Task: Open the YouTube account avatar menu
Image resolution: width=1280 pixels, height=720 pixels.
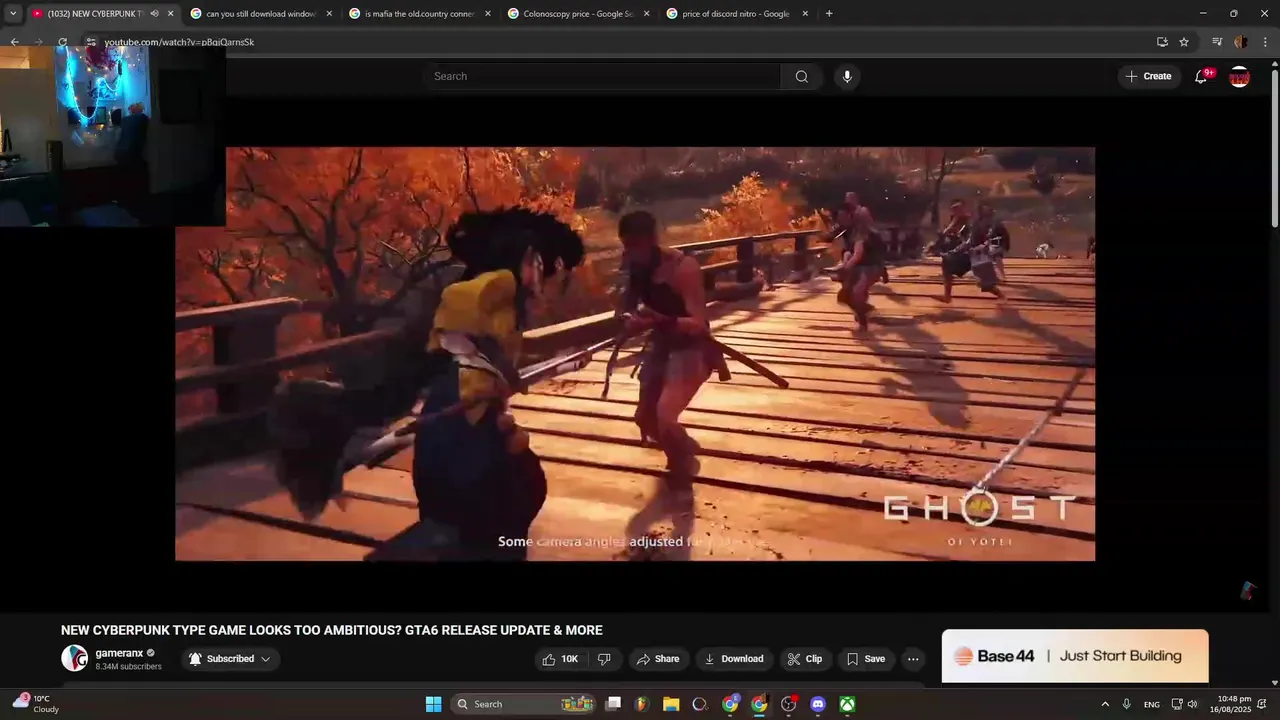Action: [1239, 76]
